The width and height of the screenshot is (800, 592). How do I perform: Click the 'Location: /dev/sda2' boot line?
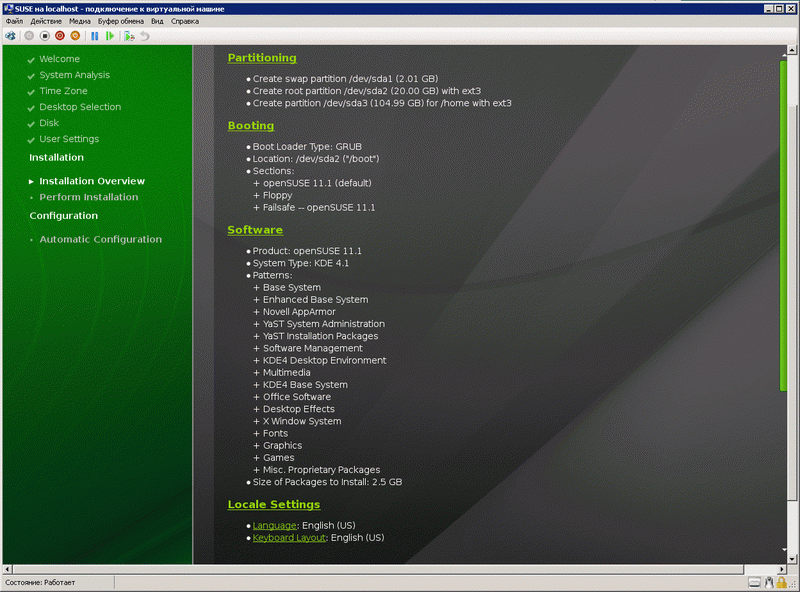coord(316,159)
